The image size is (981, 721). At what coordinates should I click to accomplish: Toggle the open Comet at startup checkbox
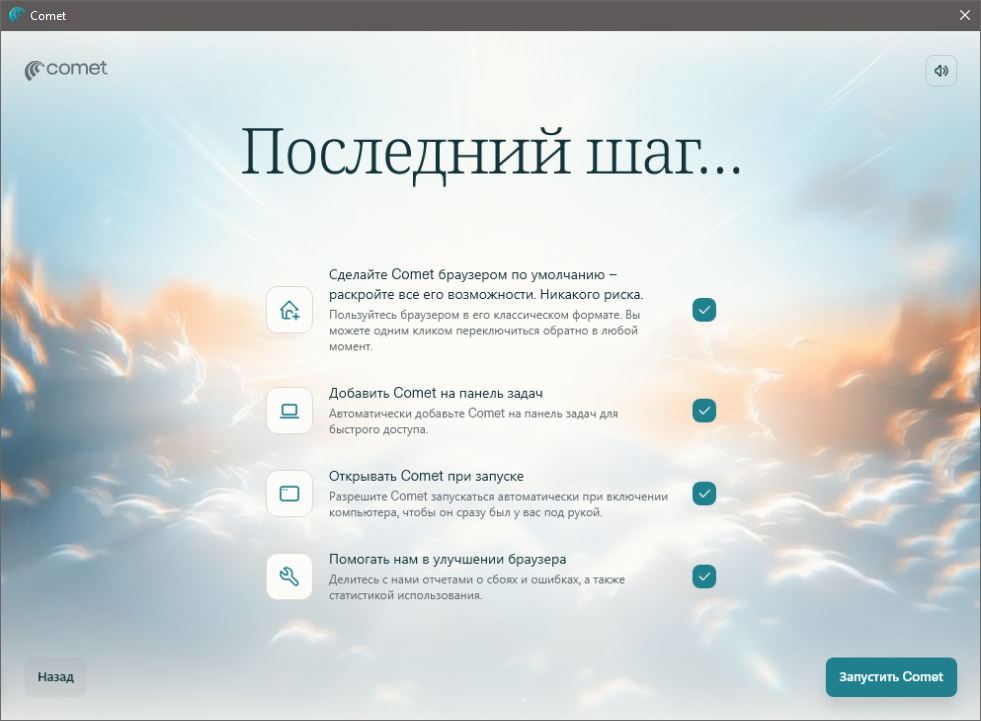(x=704, y=493)
